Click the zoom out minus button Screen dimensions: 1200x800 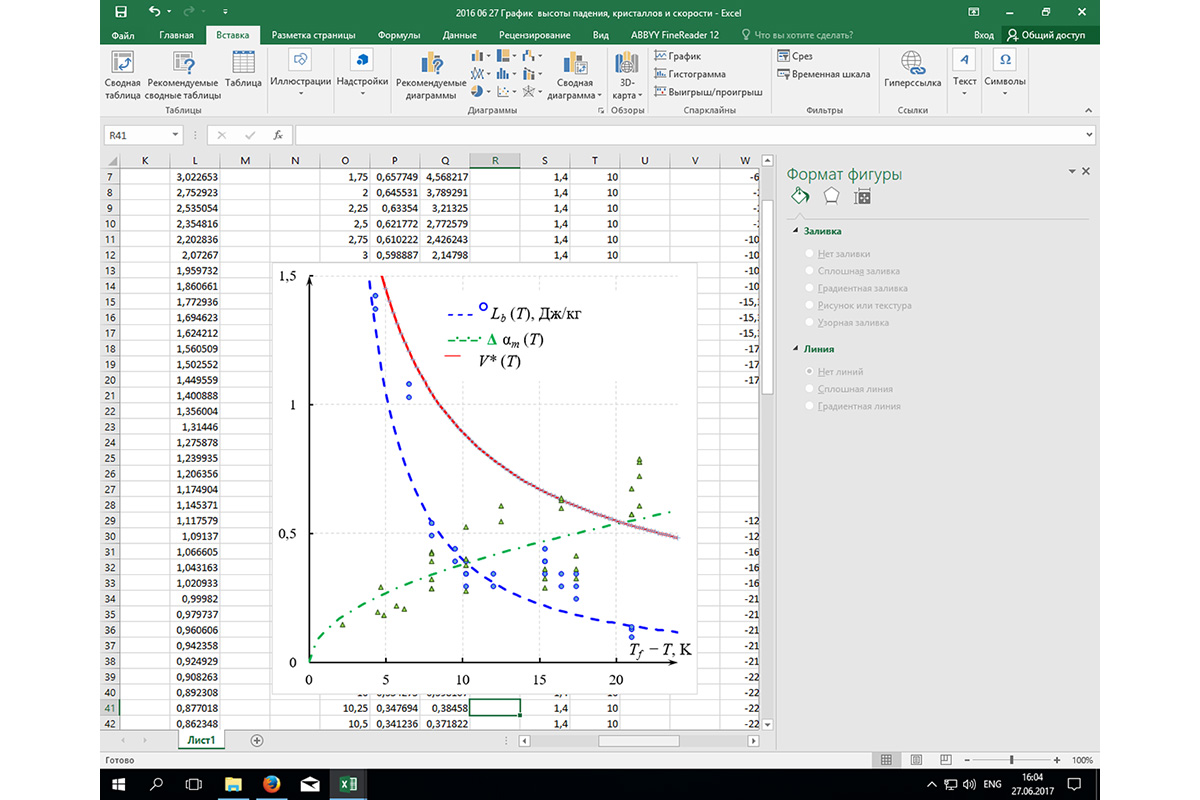click(x=965, y=761)
